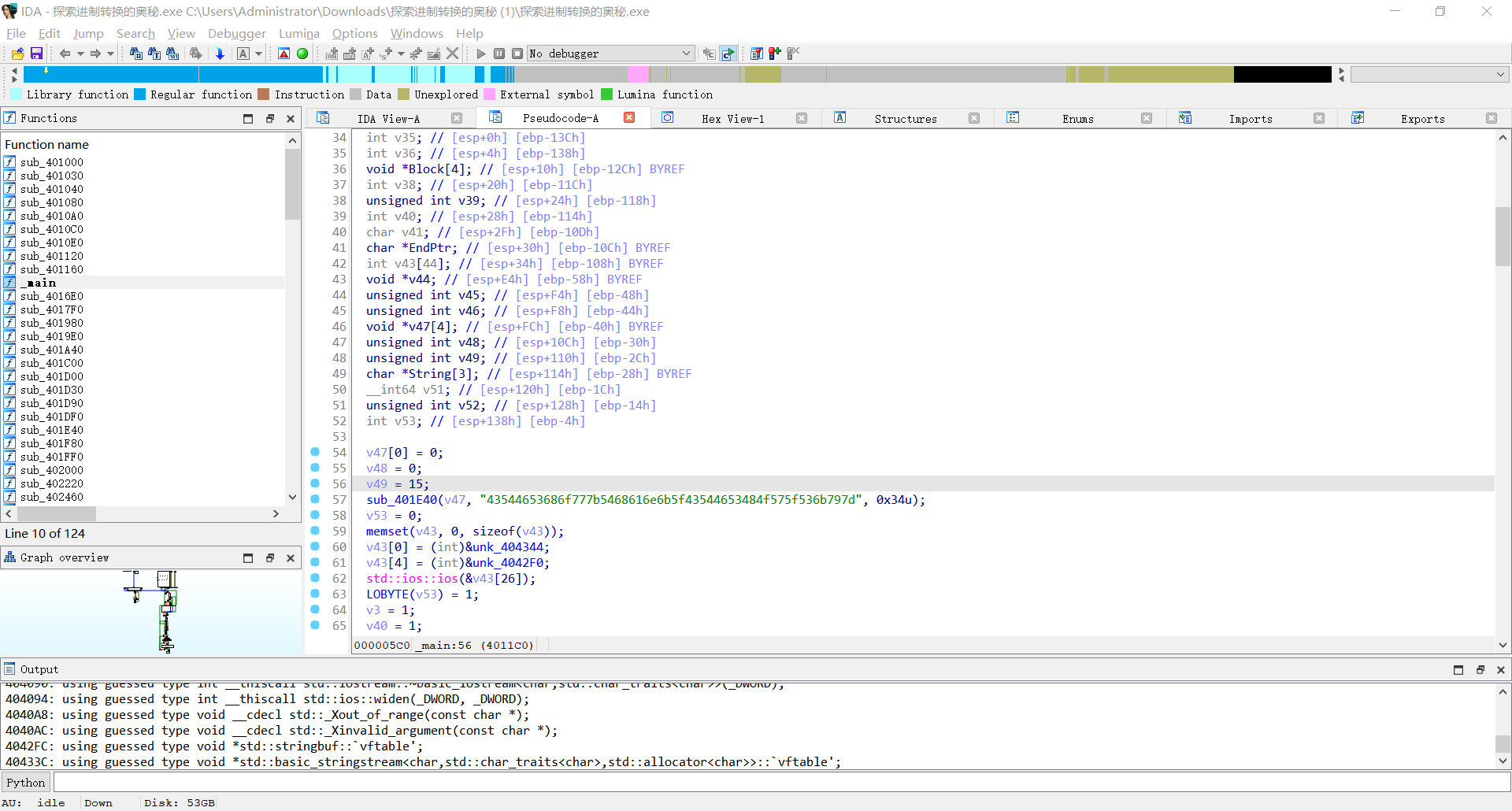Viewport: 1512px width, 811px height.
Task: Switch to the Hex View-1 tab
Action: [733, 118]
